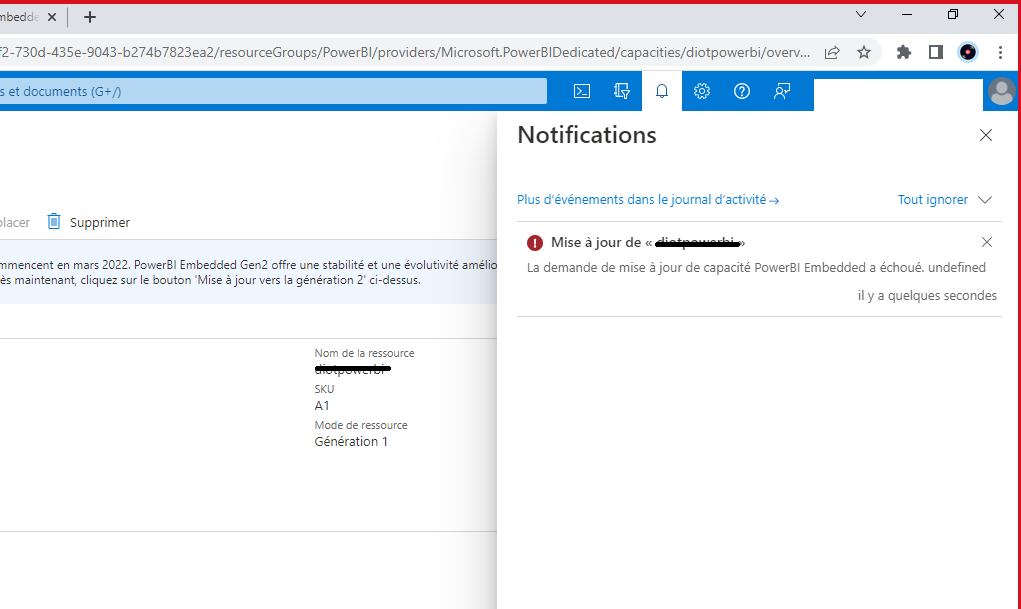1021x609 pixels.
Task: Open the directories and subscriptions filter icon
Action: 622,91
